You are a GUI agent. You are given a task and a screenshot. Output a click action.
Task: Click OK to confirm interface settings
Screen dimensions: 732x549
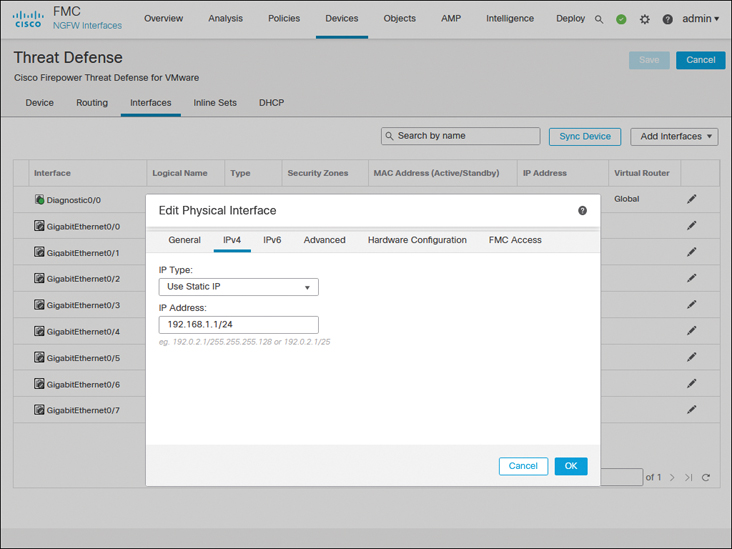point(570,466)
